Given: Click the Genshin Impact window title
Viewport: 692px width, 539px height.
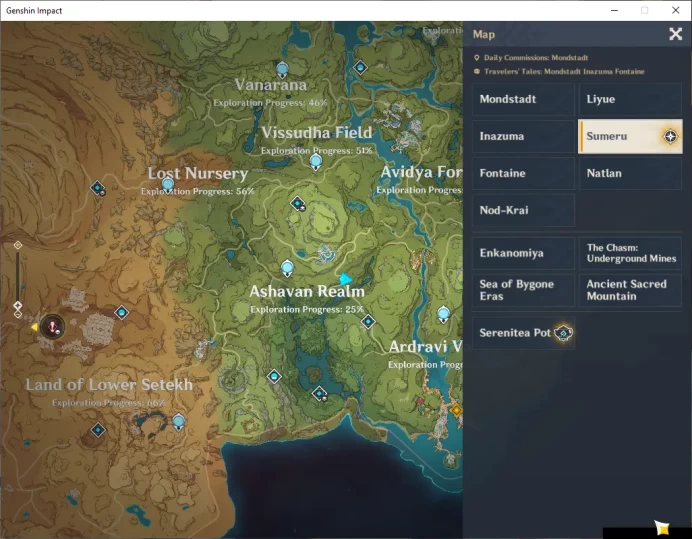Looking at the screenshot, I should tap(34, 11).
